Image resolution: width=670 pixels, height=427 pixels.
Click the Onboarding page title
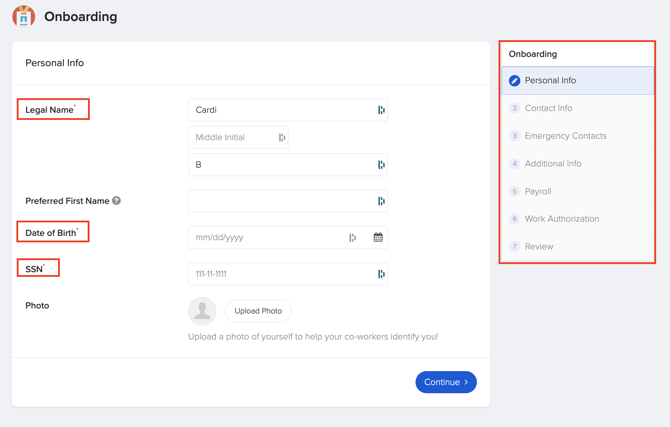tap(81, 16)
